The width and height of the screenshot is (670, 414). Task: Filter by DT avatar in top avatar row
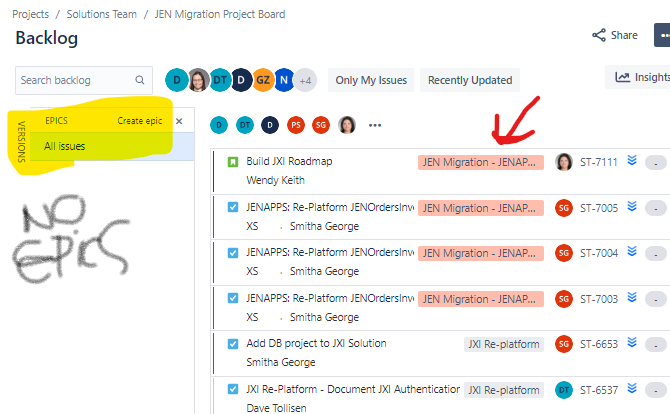coord(220,80)
